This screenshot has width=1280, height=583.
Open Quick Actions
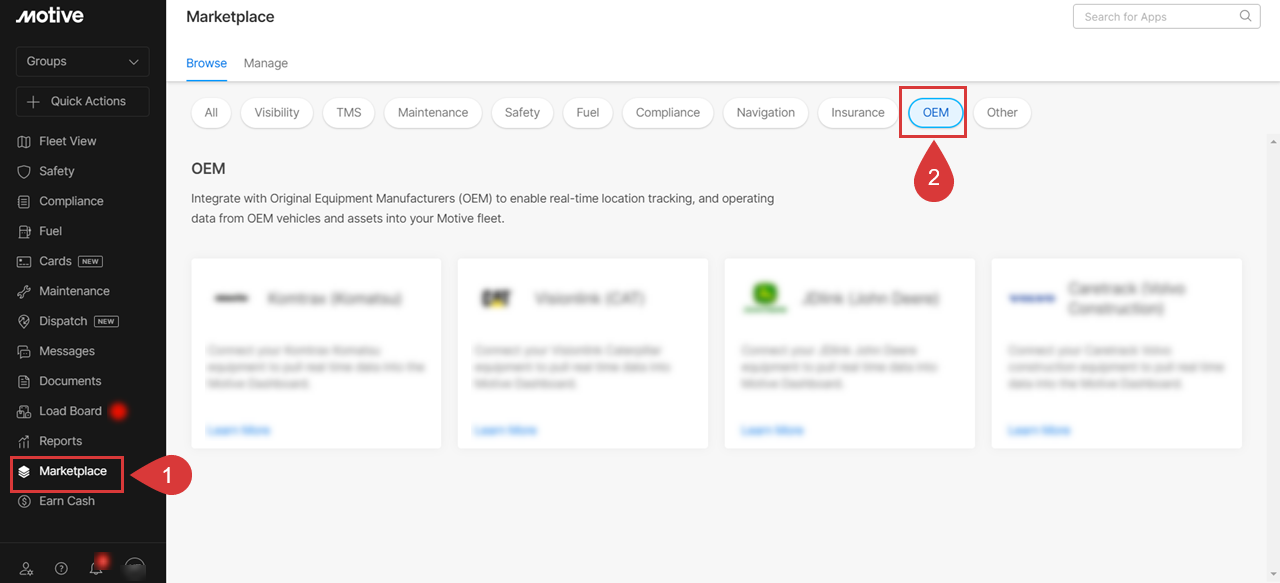(83, 101)
